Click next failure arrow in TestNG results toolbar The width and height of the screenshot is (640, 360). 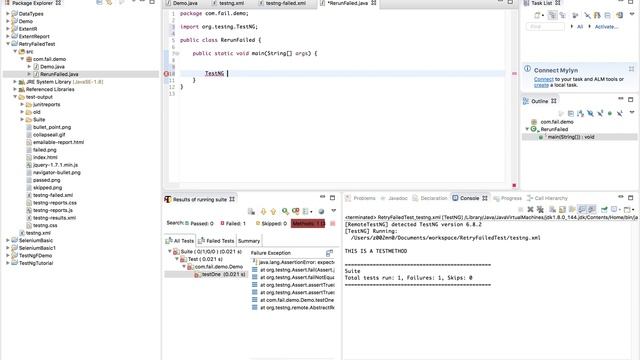(263, 211)
